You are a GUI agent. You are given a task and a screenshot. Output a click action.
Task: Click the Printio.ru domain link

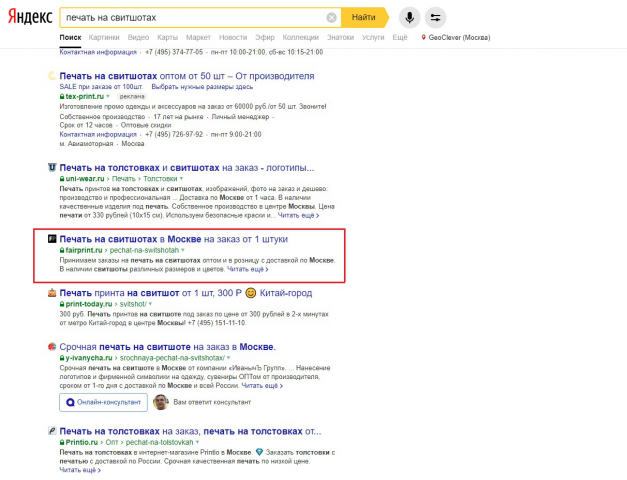[82, 442]
